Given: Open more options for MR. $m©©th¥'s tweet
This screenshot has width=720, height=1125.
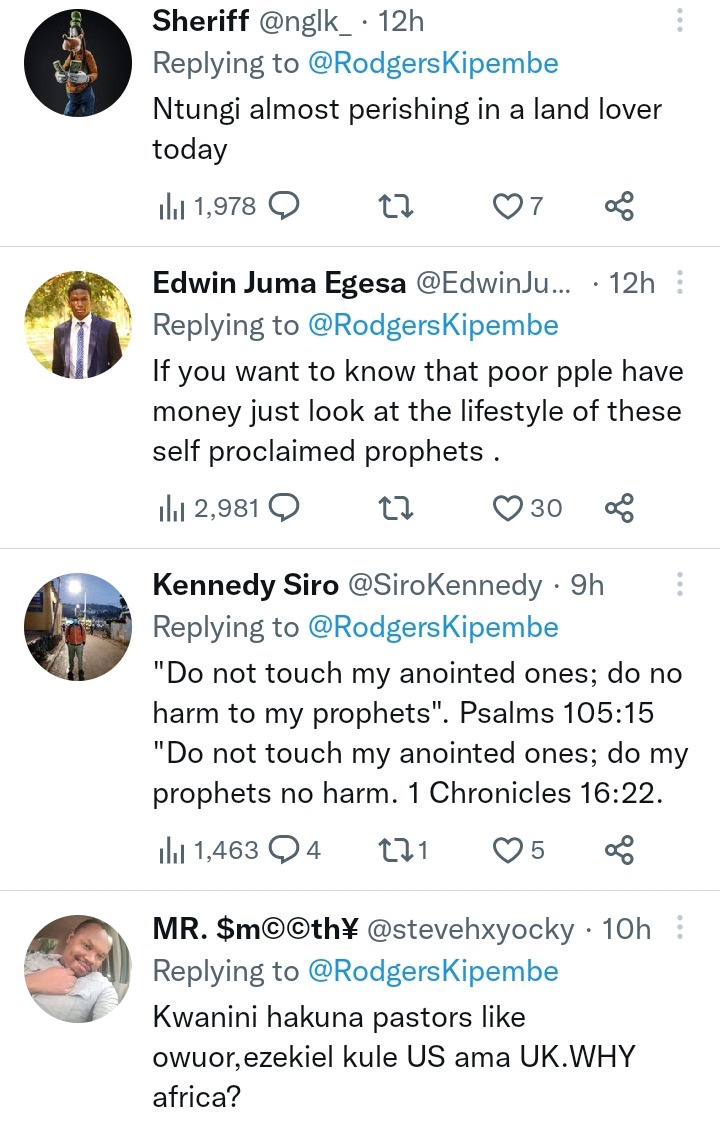Looking at the screenshot, I should click(680, 929).
